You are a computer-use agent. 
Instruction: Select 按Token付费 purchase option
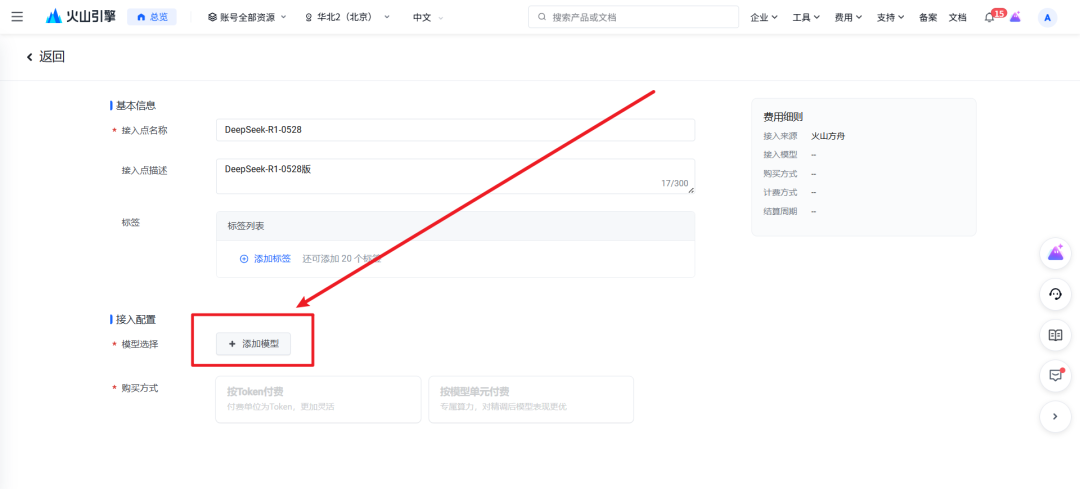(x=318, y=399)
